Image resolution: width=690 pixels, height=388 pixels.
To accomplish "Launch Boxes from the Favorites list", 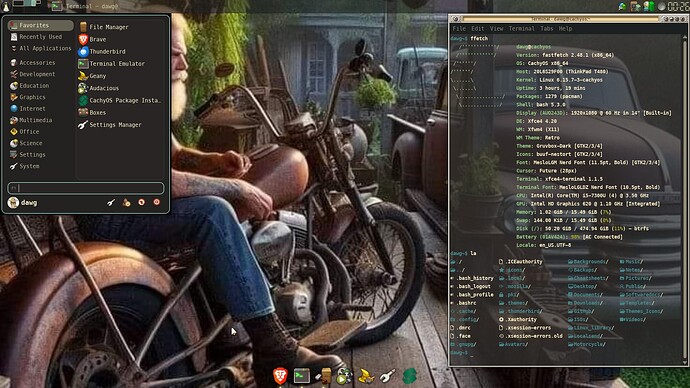I will [120, 113].
